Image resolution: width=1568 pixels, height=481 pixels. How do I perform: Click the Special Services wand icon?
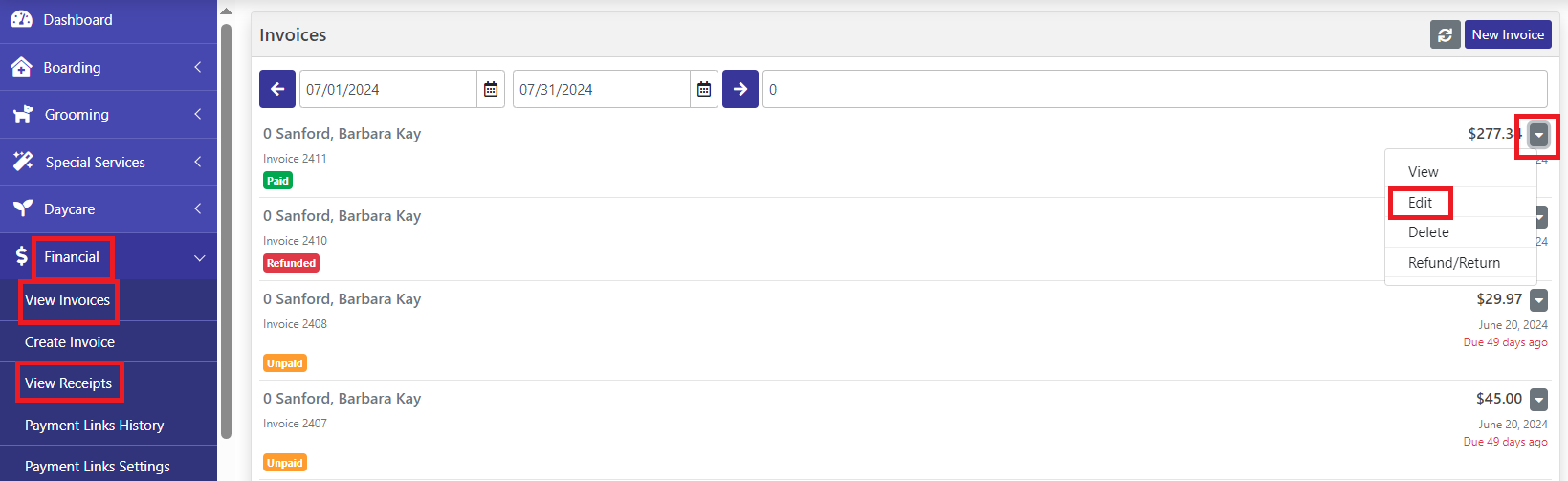[23, 162]
